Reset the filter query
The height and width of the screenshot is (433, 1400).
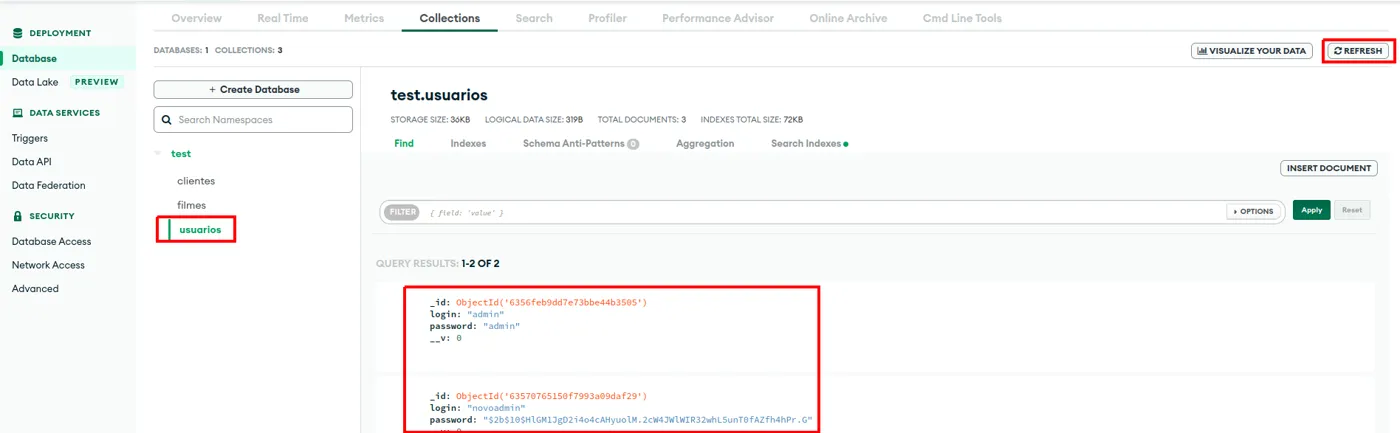[x=1352, y=210]
